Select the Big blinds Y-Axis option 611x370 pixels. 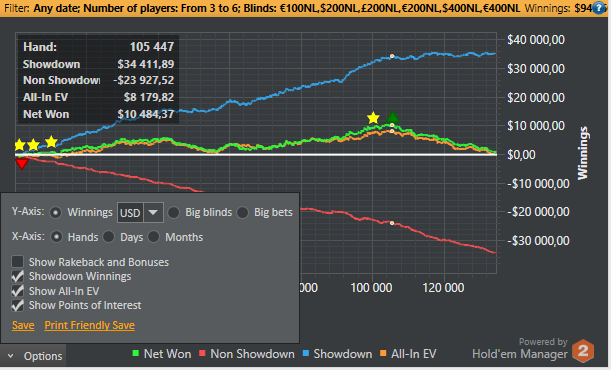click(173, 213)
